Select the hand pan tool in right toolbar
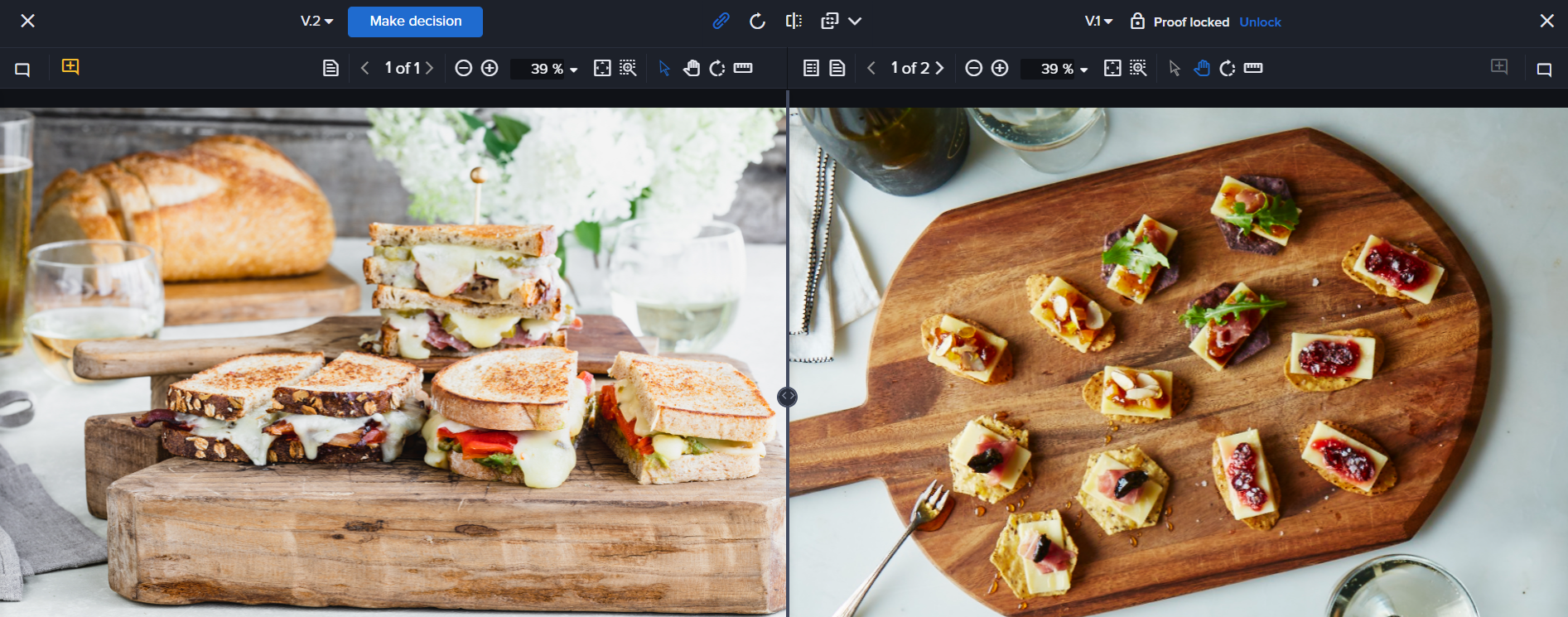Viewport: 1568px width, 617px height. [1201, 68]
